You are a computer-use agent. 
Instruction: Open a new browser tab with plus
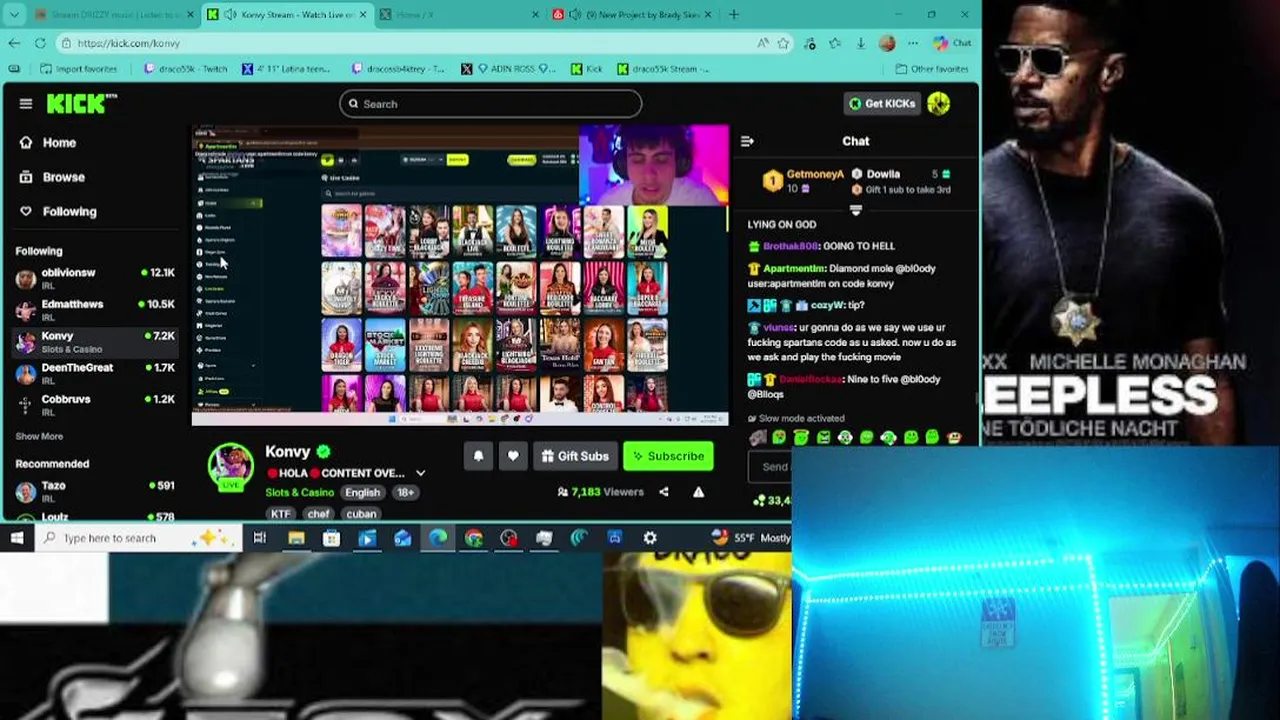[734, 14]
